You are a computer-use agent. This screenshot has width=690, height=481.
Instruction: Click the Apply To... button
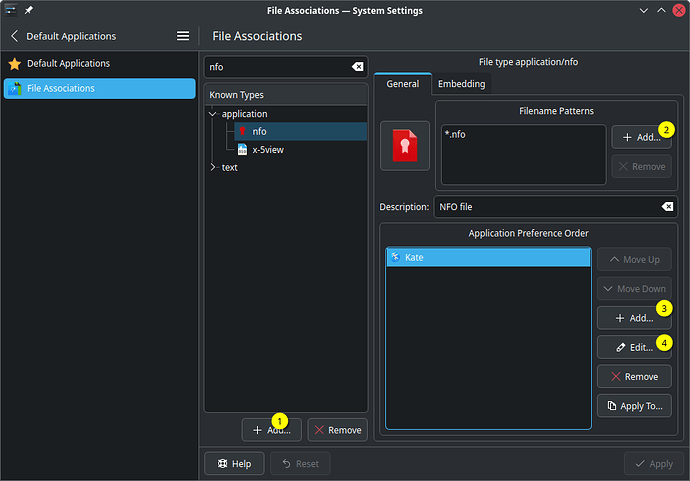coord(634,406)
